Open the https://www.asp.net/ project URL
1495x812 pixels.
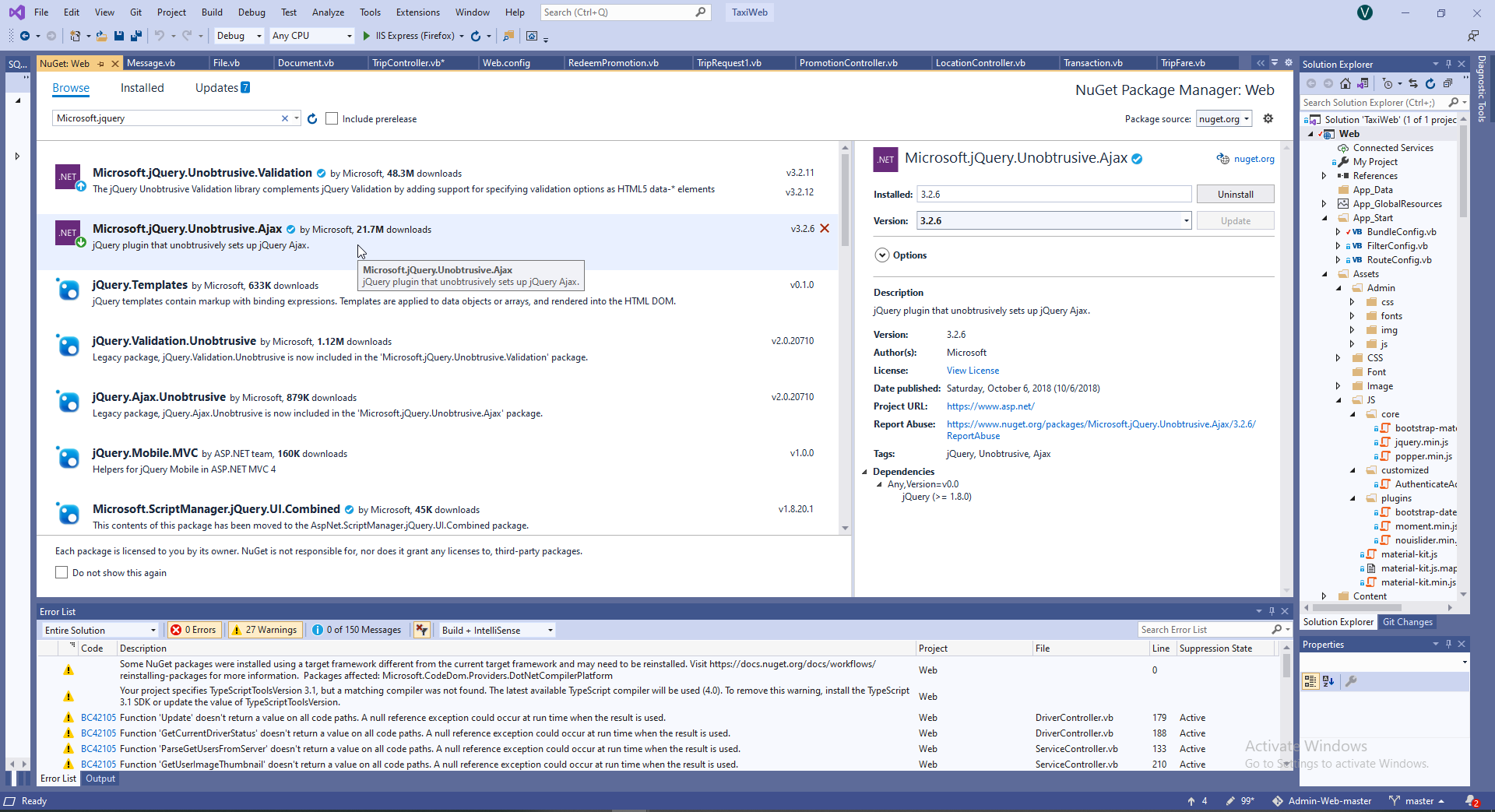990,406
